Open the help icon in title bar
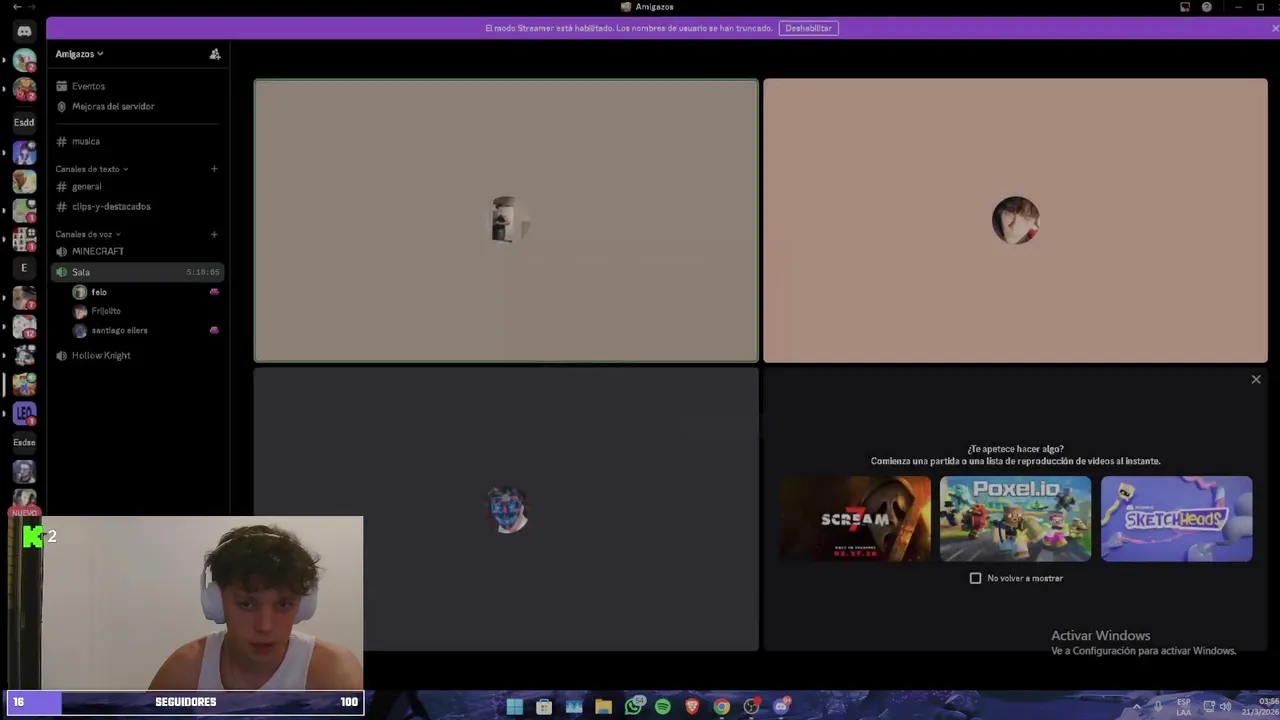This screenshot has width=1280, height=720. click(x=1207, y=7)
